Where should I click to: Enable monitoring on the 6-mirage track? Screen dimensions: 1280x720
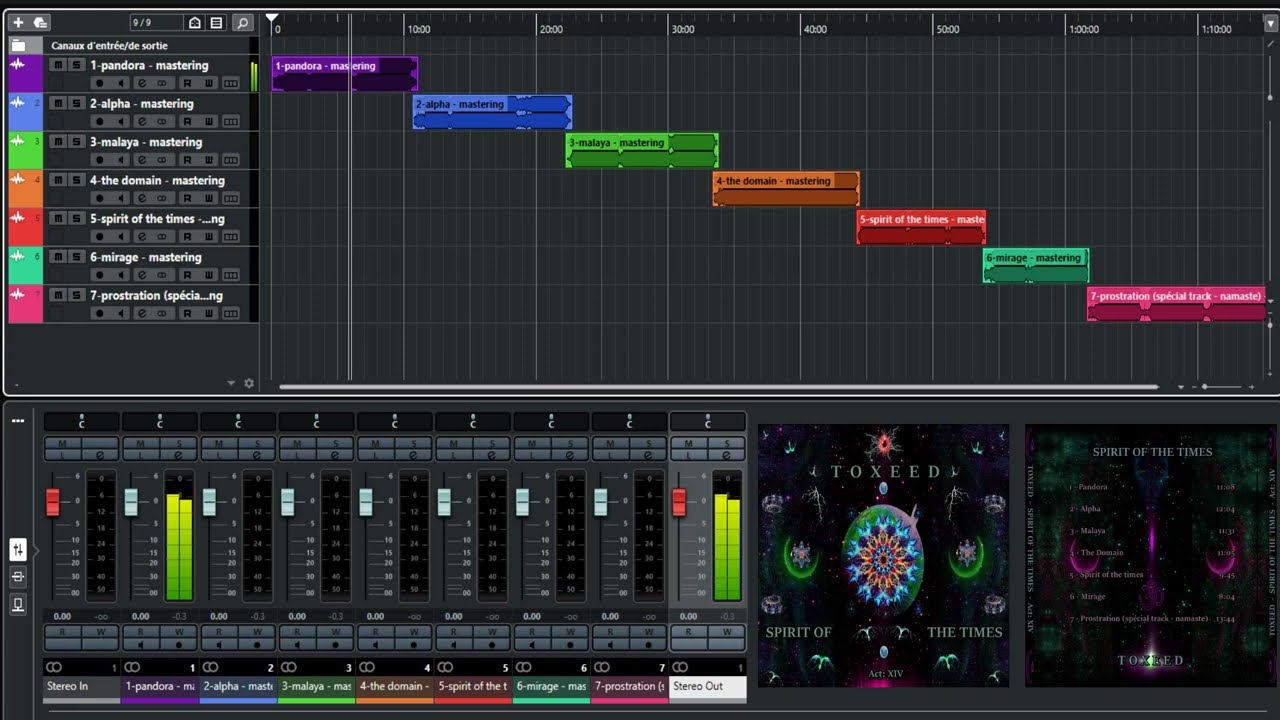tap(121, 275)
